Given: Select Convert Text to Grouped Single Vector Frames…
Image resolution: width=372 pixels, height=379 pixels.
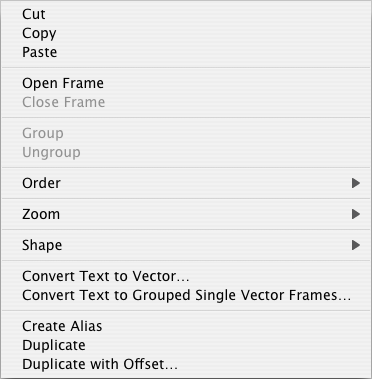Looking at the screenshot, I should tap(186, 295).
